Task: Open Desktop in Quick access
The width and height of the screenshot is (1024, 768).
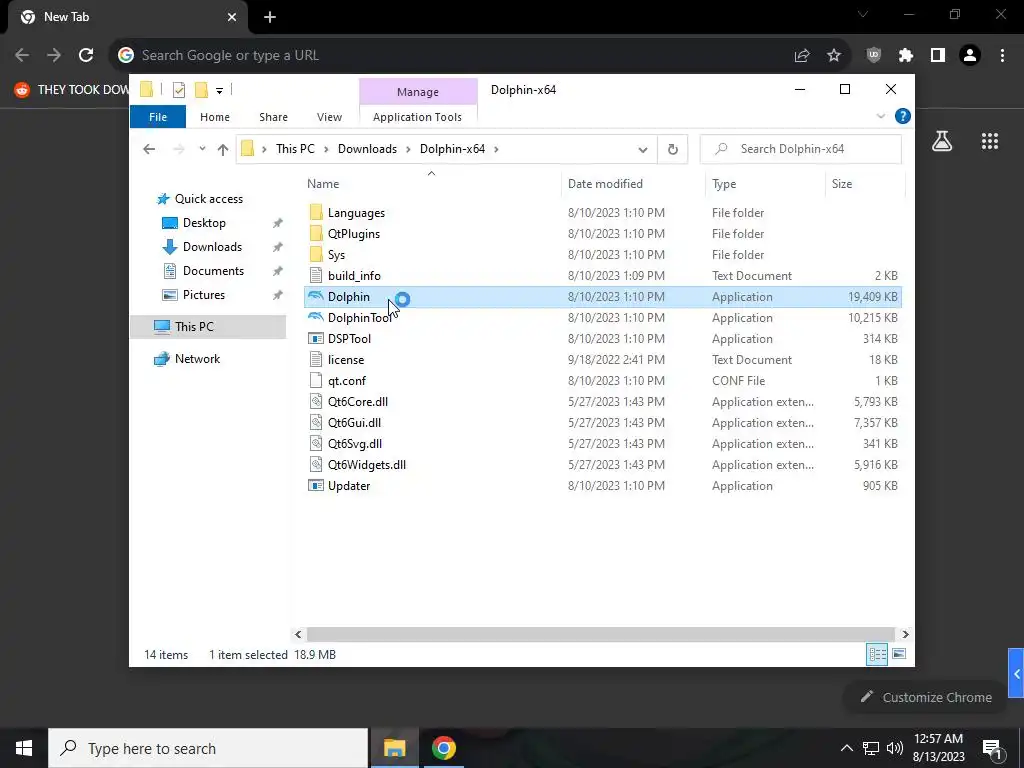Action: [x=204, y=223]
